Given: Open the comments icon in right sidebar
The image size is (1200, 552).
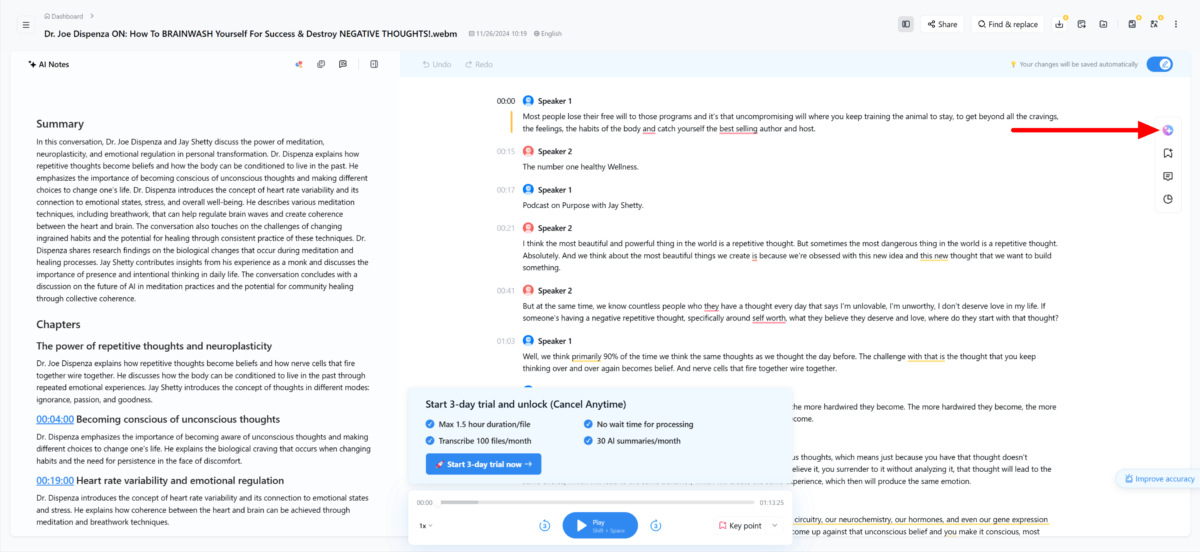Looking at the screenshot, I should (1168, 176).
